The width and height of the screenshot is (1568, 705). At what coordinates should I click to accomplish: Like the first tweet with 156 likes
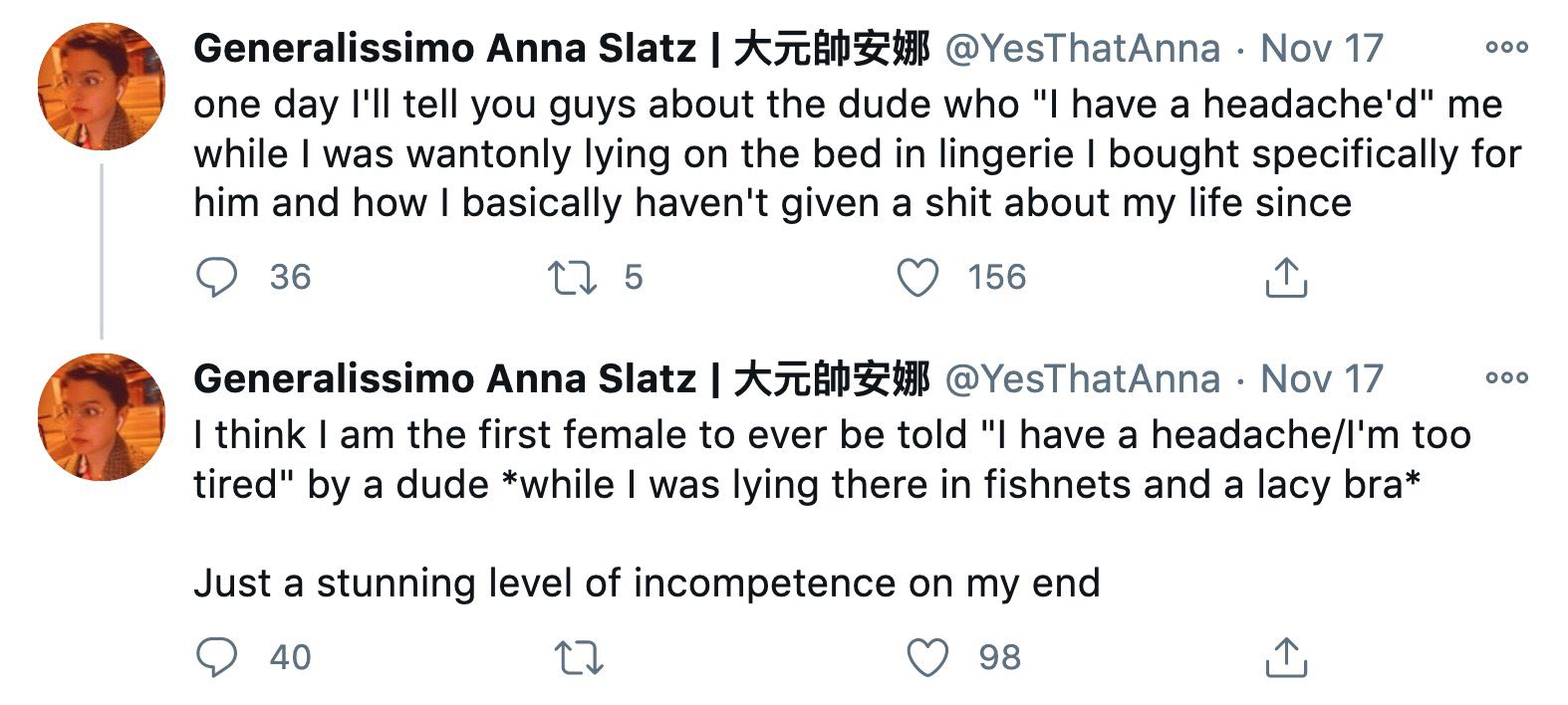coord(917,278)
